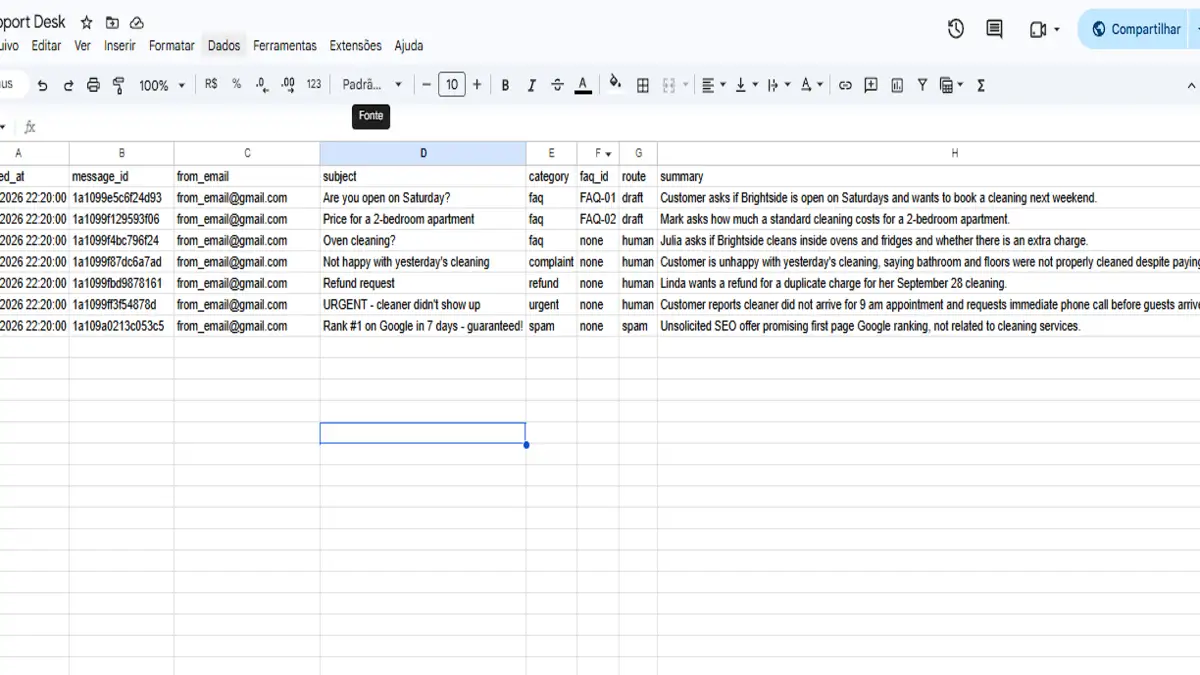This screenshot has width=1200, height=675.
Task: Click the Compartilhar button
Action: pos(1138,29)
